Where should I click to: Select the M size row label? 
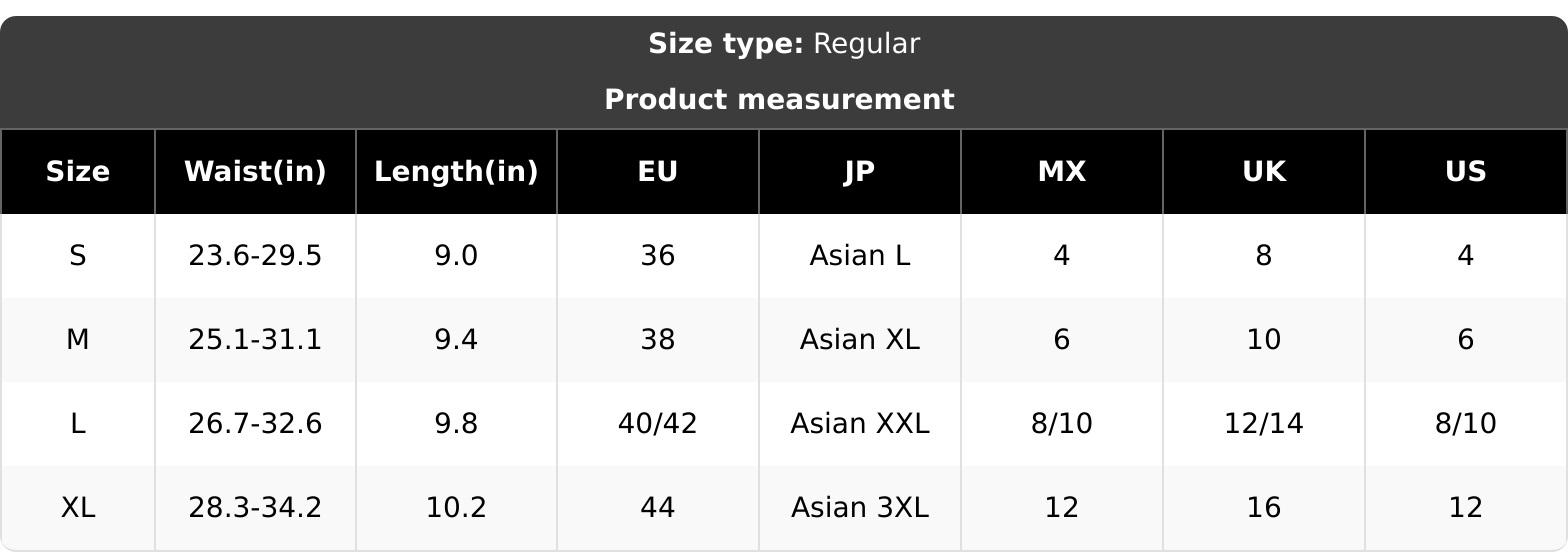click(x=78, y=340)
